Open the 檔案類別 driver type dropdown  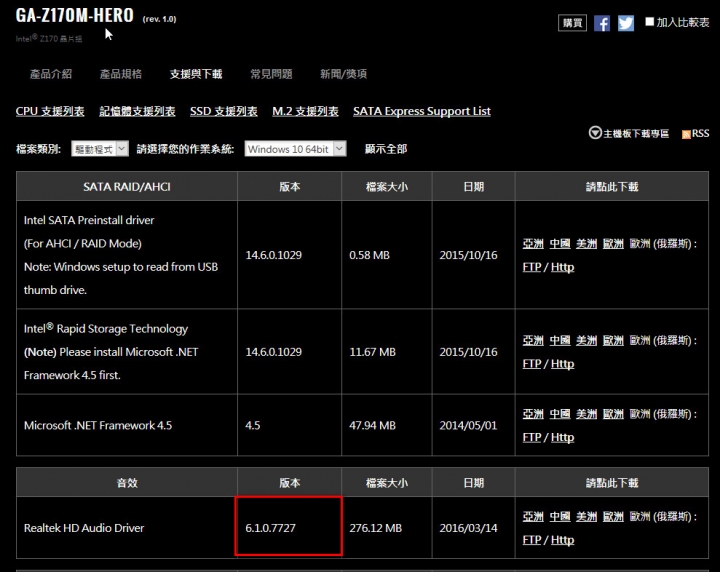[x=100, y=149]
